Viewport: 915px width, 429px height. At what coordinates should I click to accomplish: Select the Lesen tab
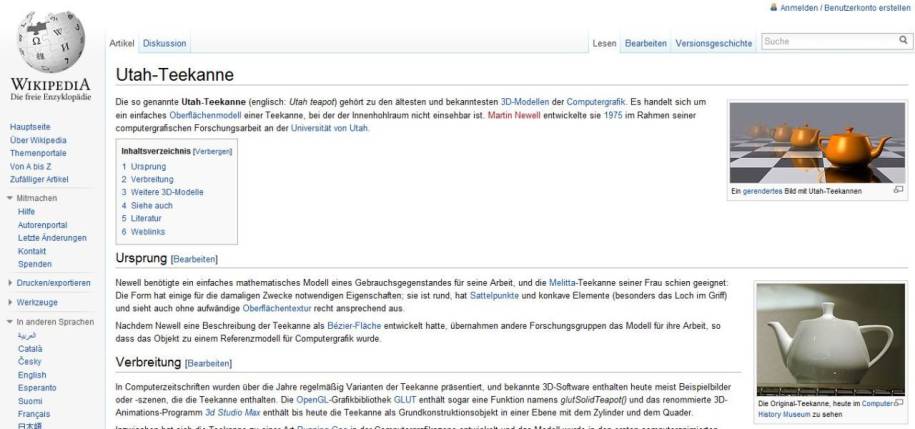point(604,43)
